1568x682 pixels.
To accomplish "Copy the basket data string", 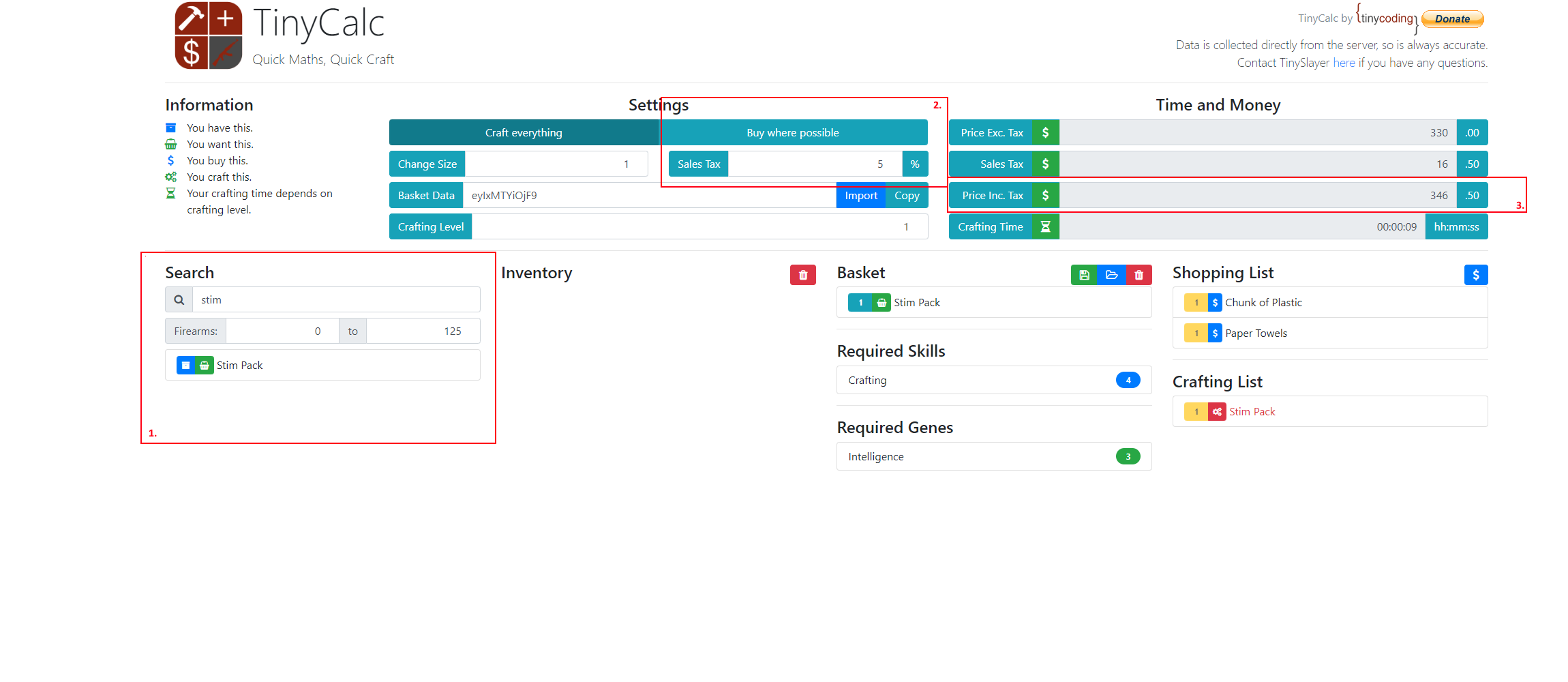I will (907, 196).
